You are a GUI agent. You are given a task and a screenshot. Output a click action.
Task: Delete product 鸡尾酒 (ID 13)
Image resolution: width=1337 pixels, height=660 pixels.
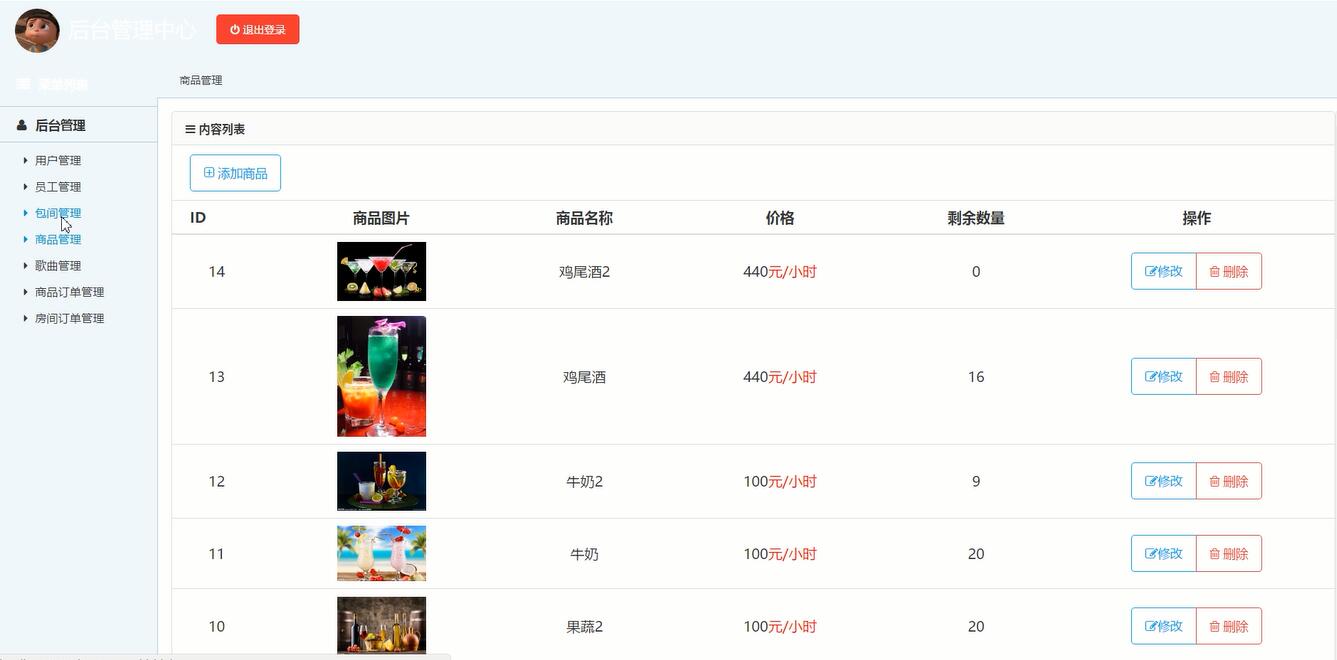coord(1229,376)
